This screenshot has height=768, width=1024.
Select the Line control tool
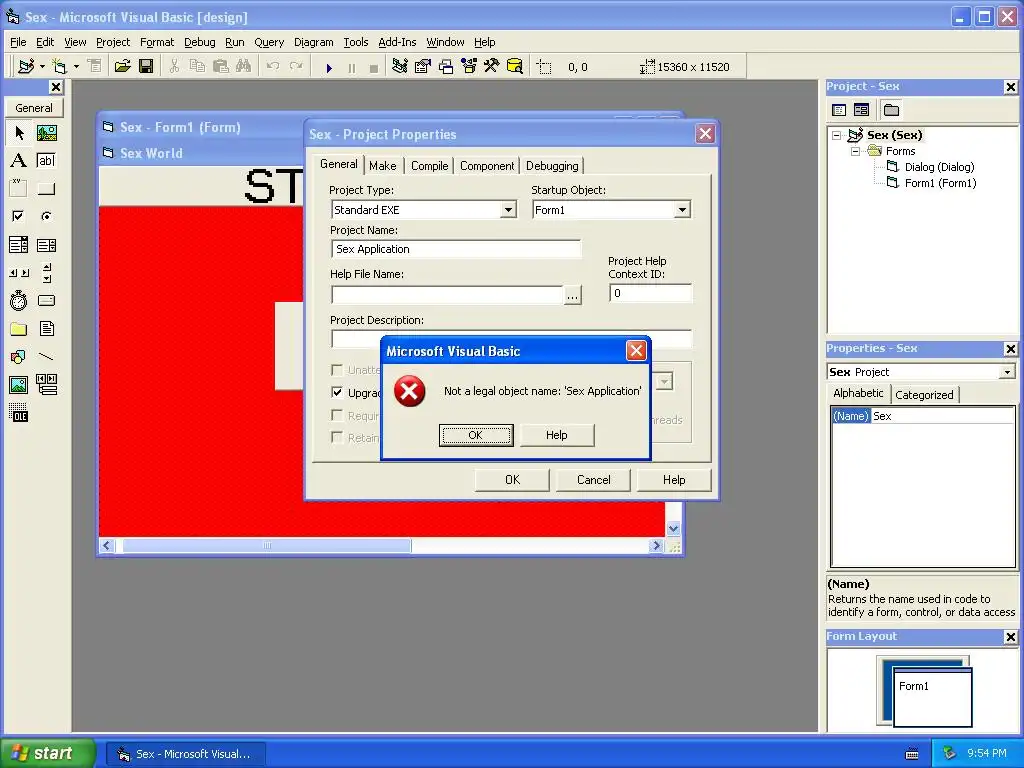[46, 357]
